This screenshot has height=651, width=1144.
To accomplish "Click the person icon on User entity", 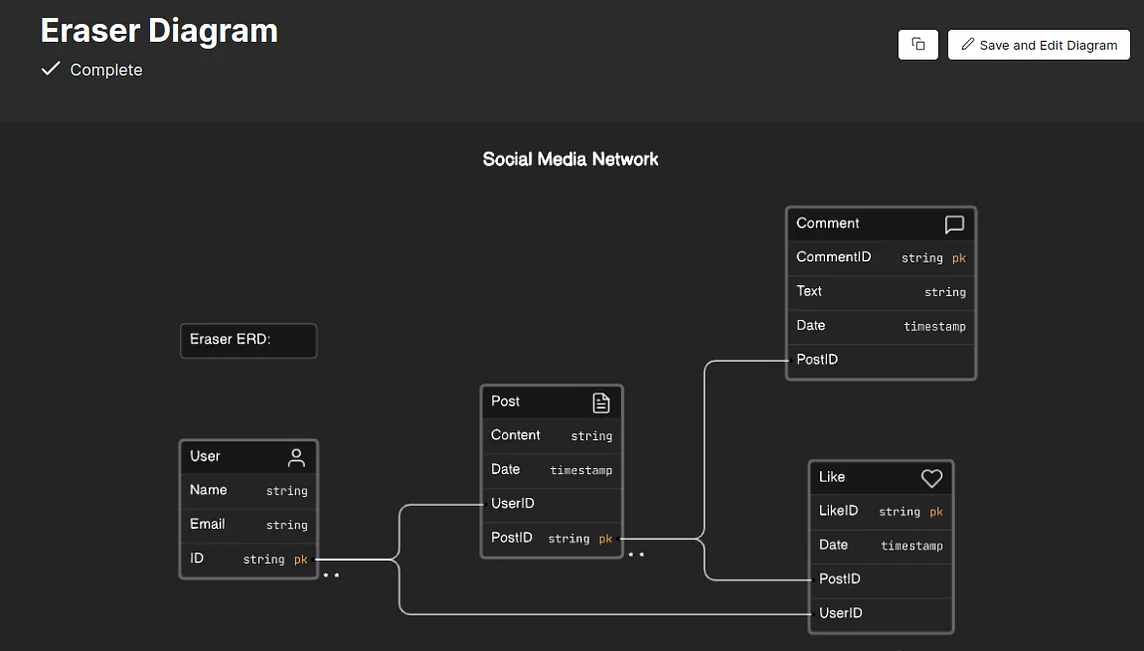I will [296, 456].
